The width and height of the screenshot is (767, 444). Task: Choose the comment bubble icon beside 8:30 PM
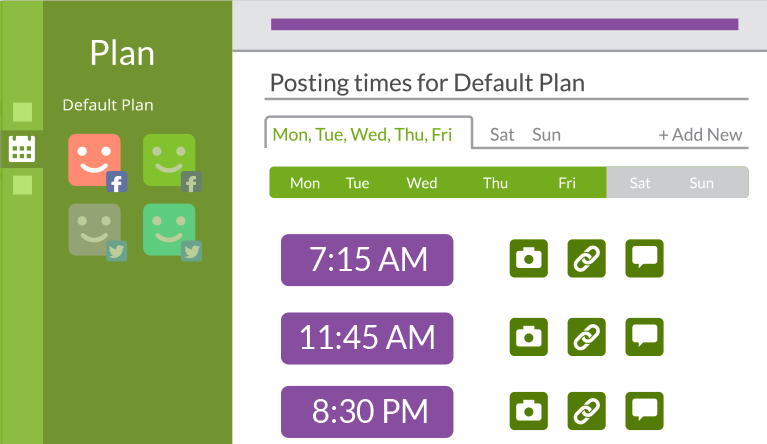tap(644, 411)
